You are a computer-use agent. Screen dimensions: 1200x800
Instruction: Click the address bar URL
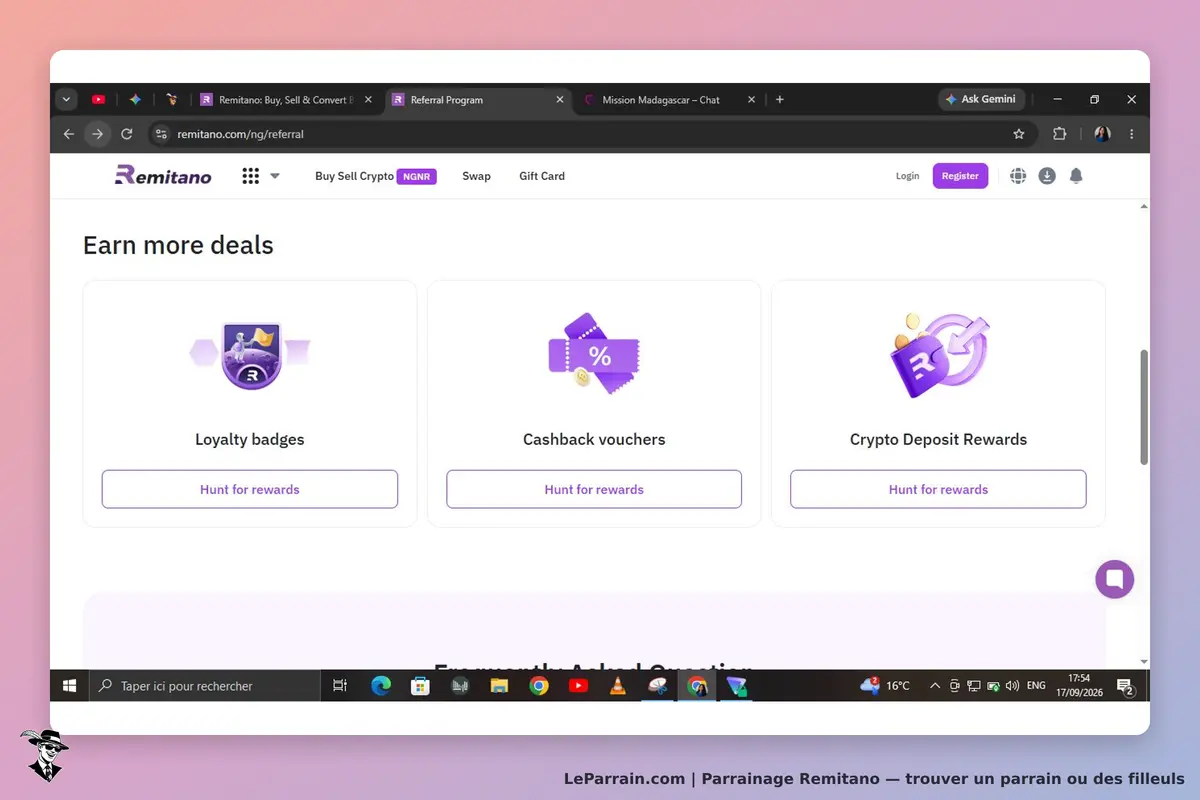[x=240, y=134]
